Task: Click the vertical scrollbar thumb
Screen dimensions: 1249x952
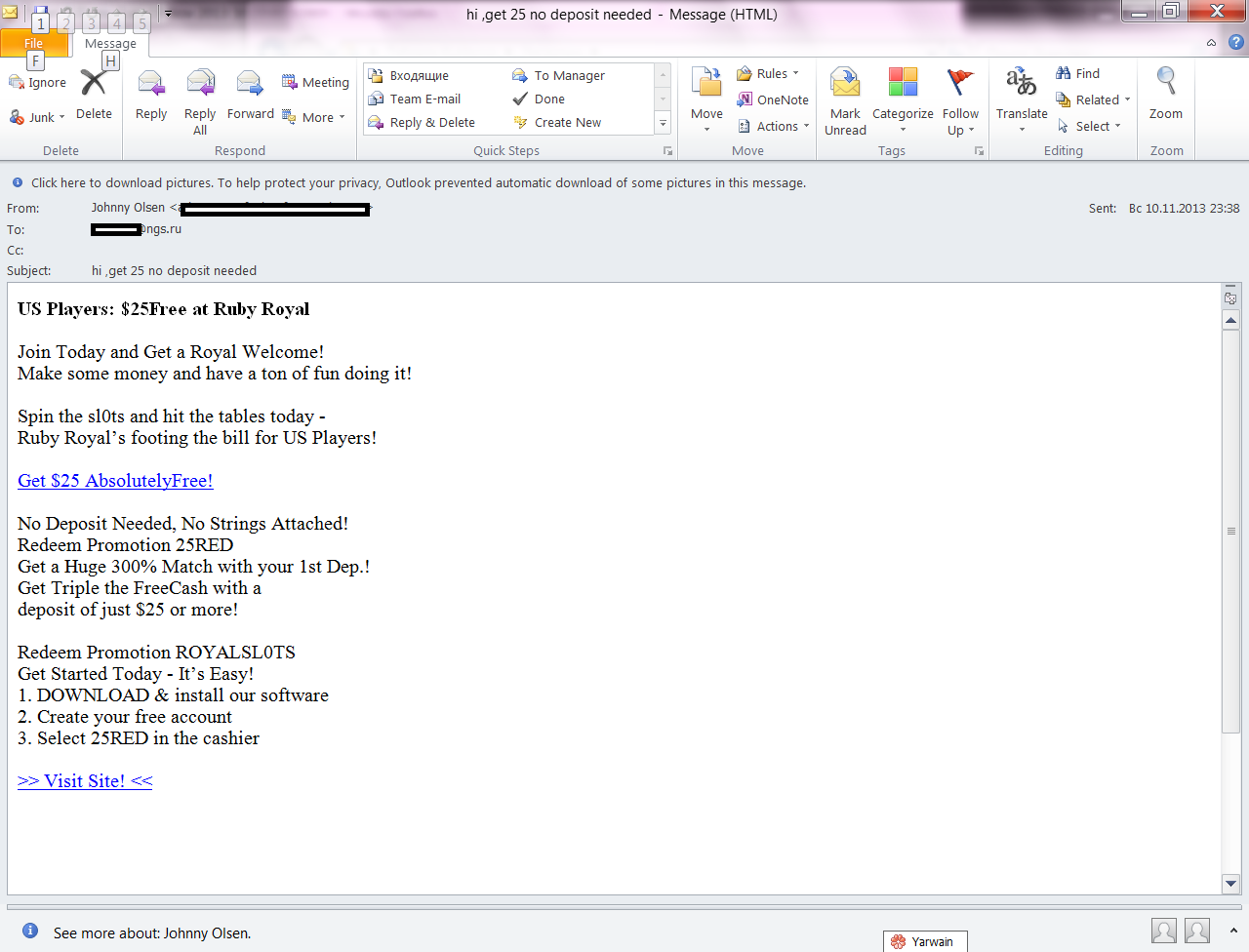Action: (x=1230, y=532)
